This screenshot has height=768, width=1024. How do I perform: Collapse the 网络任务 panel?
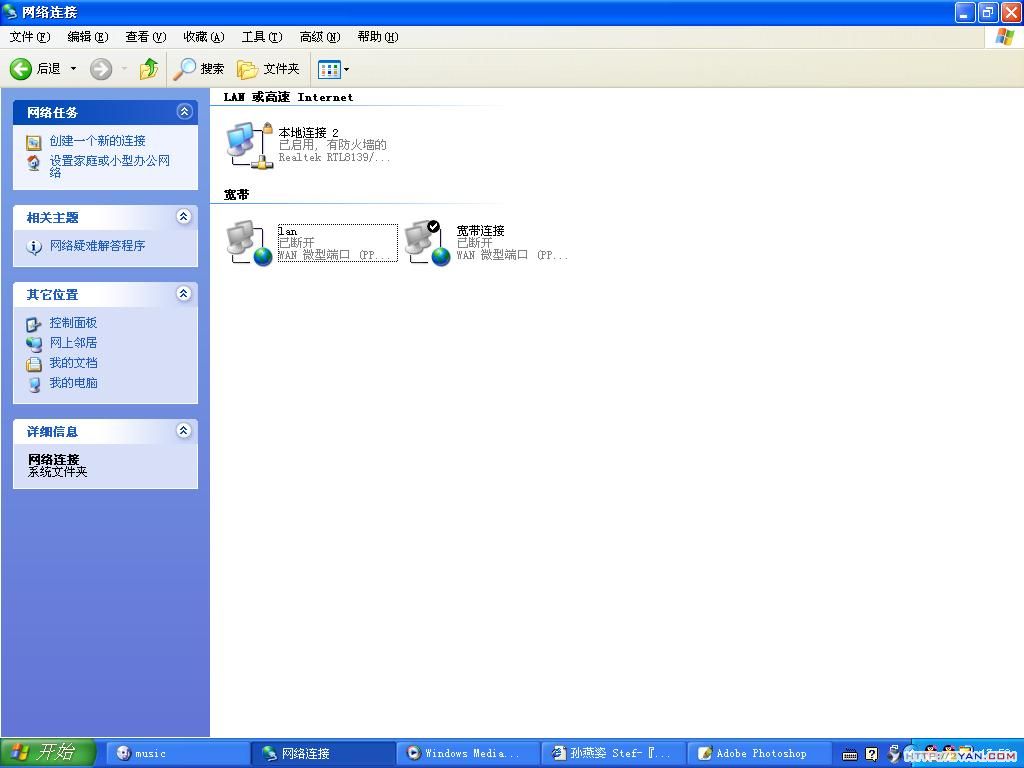coord(183,112)
